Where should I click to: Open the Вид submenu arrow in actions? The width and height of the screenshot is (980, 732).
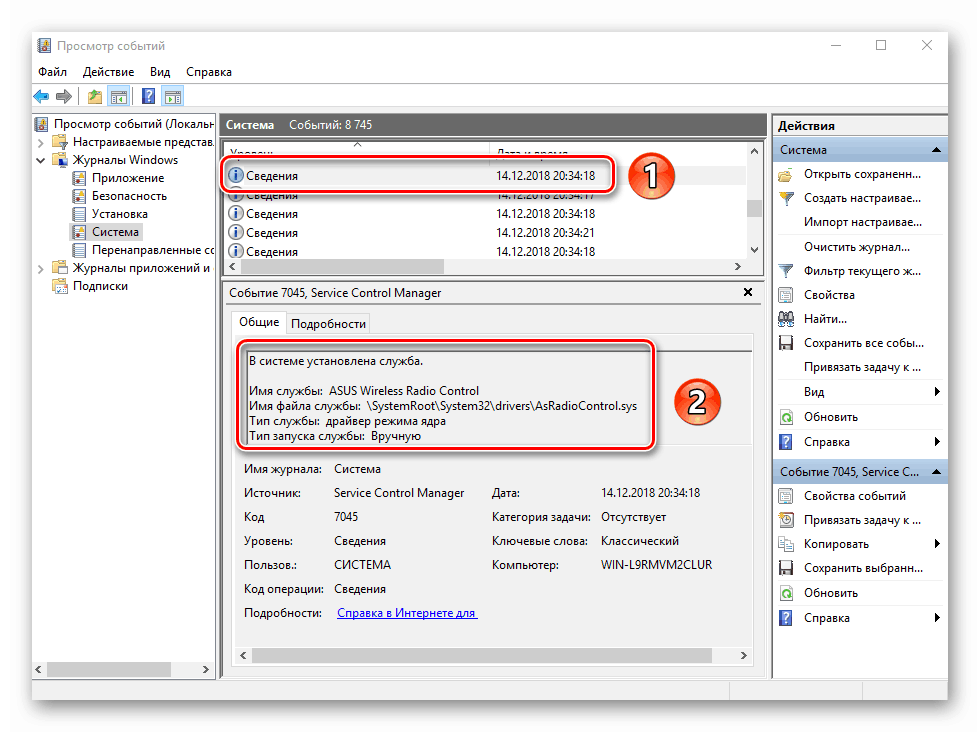click(937, 392)
